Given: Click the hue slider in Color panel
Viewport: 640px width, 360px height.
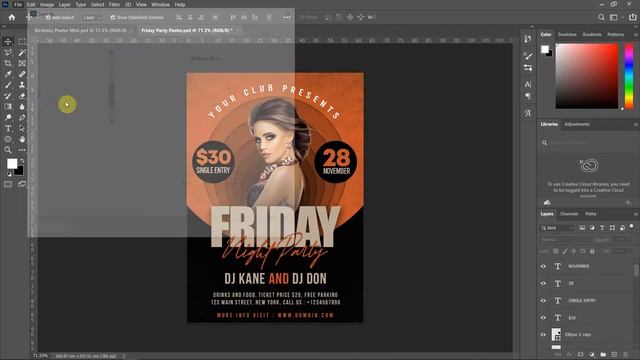Looking at the screenshot, I should [x=629, y=76].
